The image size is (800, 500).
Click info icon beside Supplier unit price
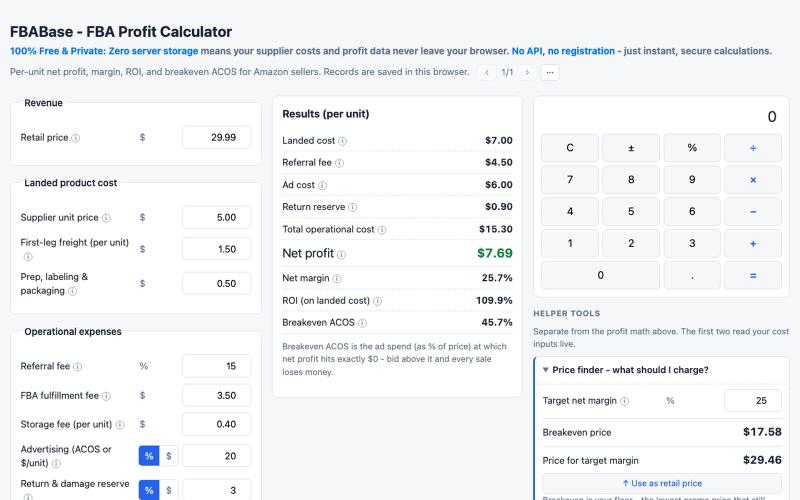pos(106,218)
